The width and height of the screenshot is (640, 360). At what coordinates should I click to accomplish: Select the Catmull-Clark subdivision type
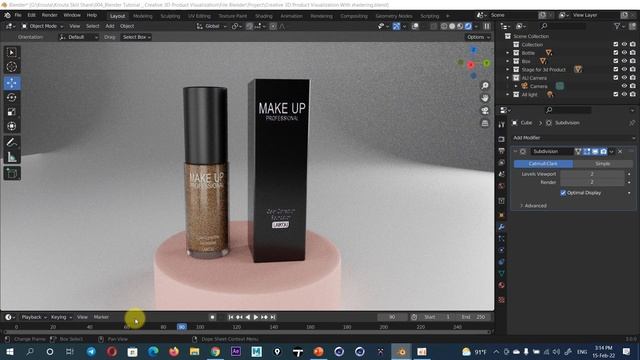(x=543, y=164)
